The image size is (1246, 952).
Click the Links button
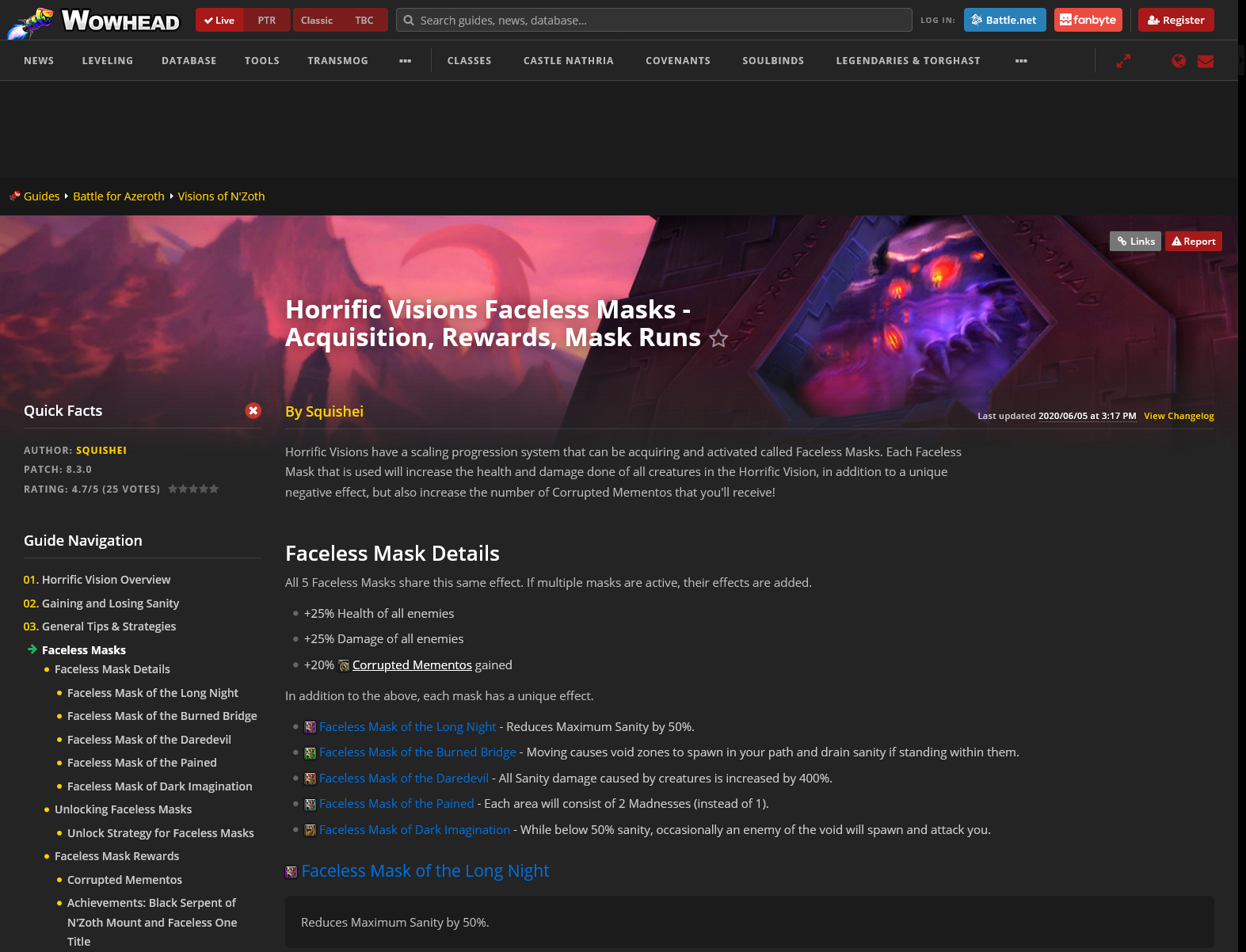[1135, 242]
